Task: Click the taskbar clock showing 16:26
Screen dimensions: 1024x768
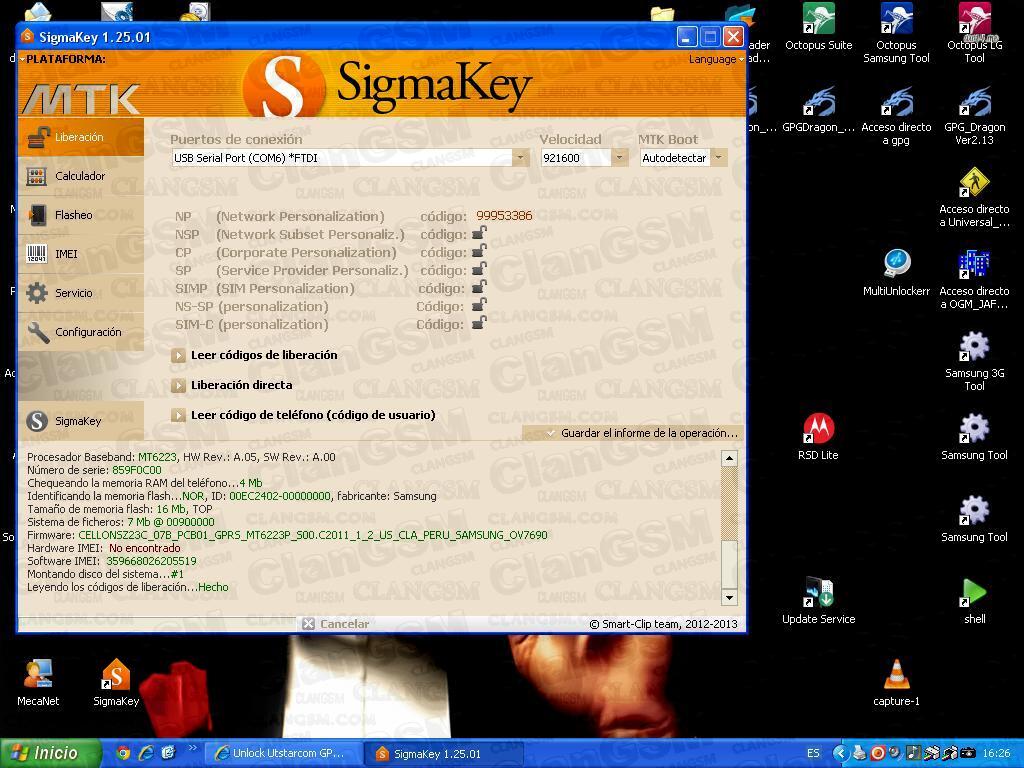Action: [996, 754]
